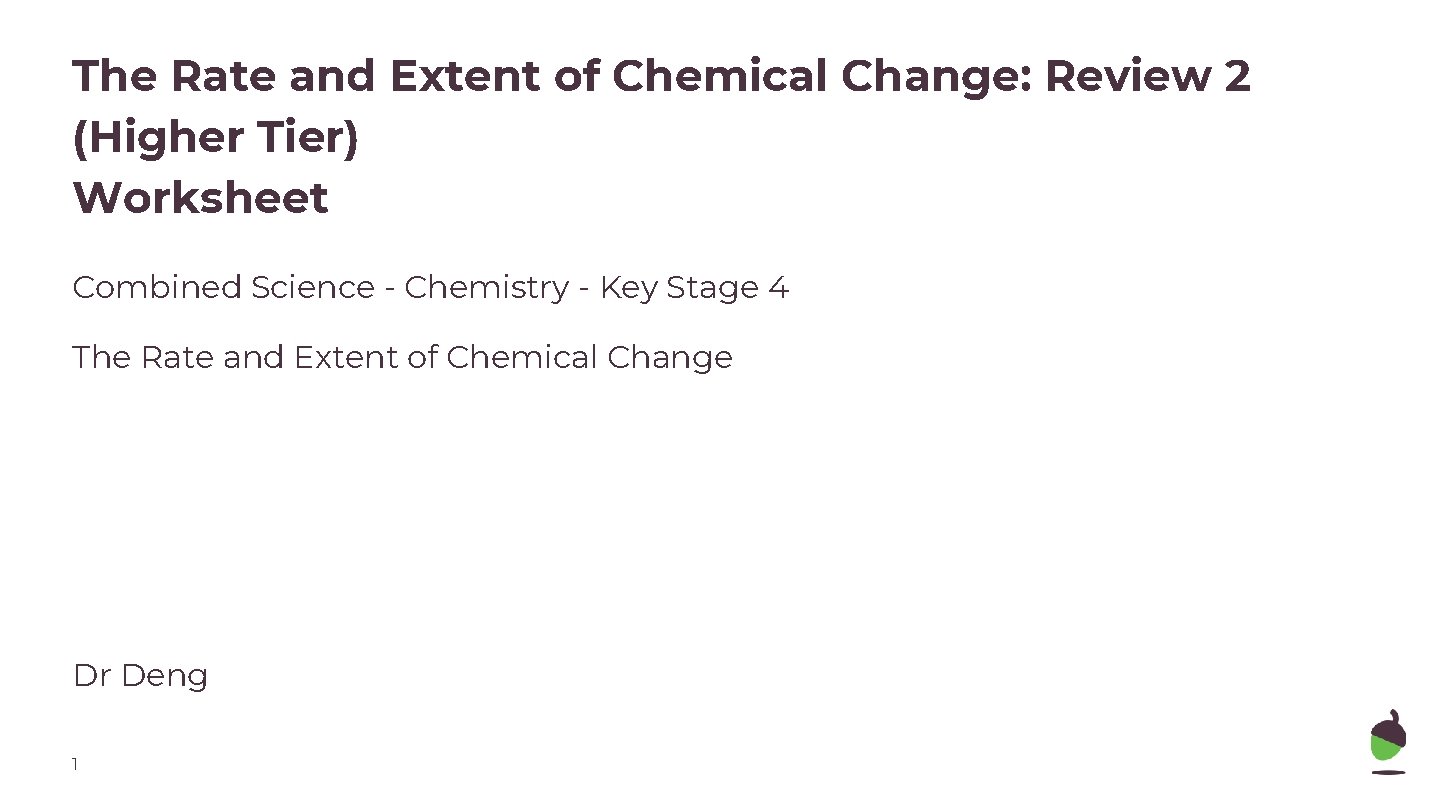1440x810 pixels.
Task: Click the word Extent in the light unit line
Action: point(341,358)
